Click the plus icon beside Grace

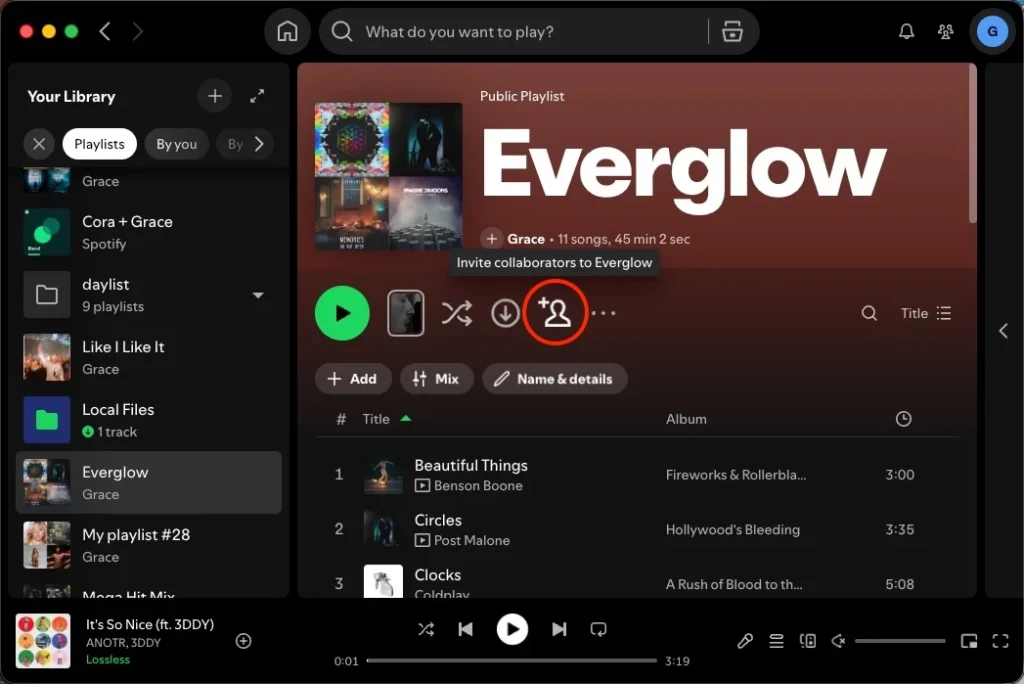pyautogui.click(x=492, y=239)
